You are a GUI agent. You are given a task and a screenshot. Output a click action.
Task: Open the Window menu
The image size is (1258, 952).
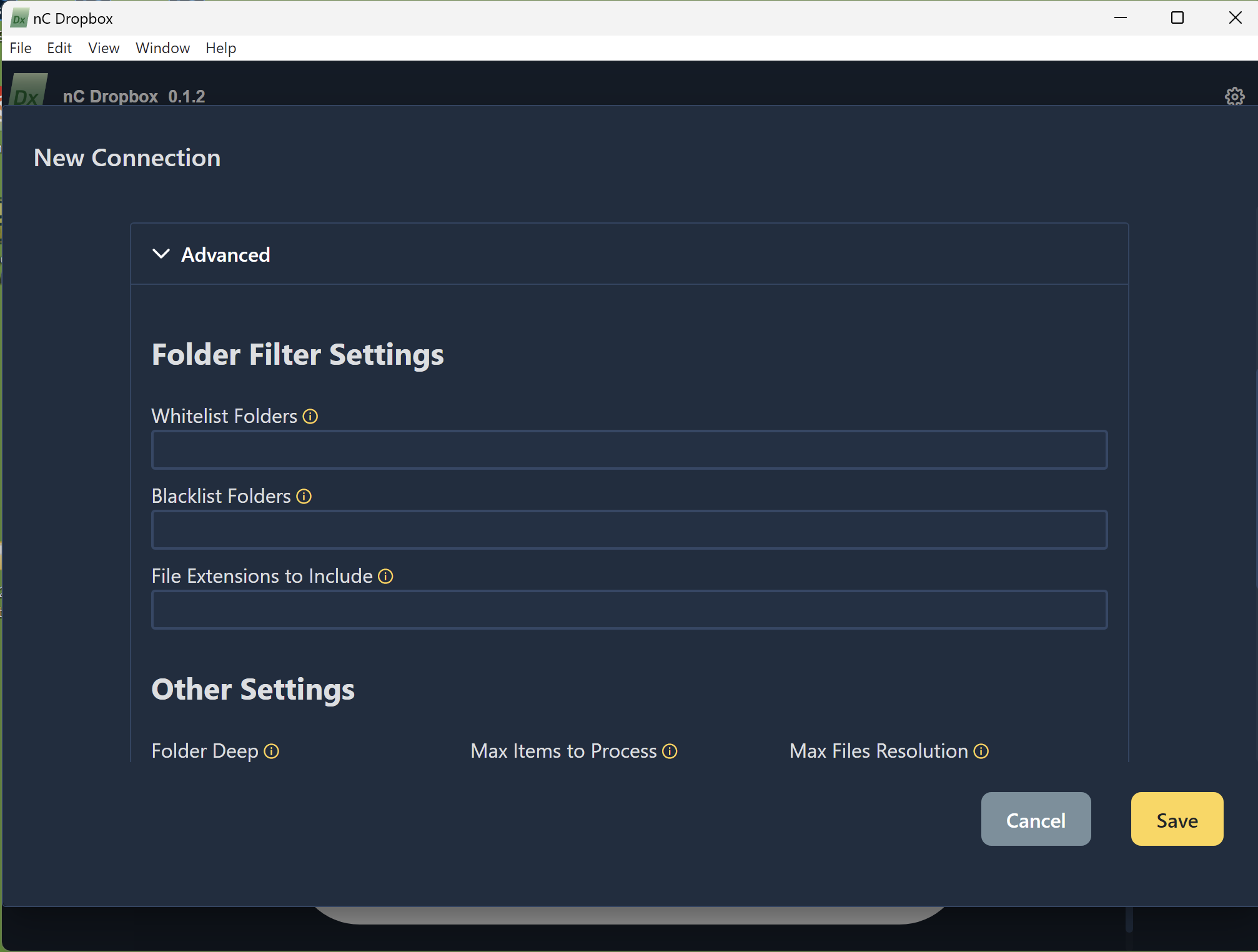162,48
